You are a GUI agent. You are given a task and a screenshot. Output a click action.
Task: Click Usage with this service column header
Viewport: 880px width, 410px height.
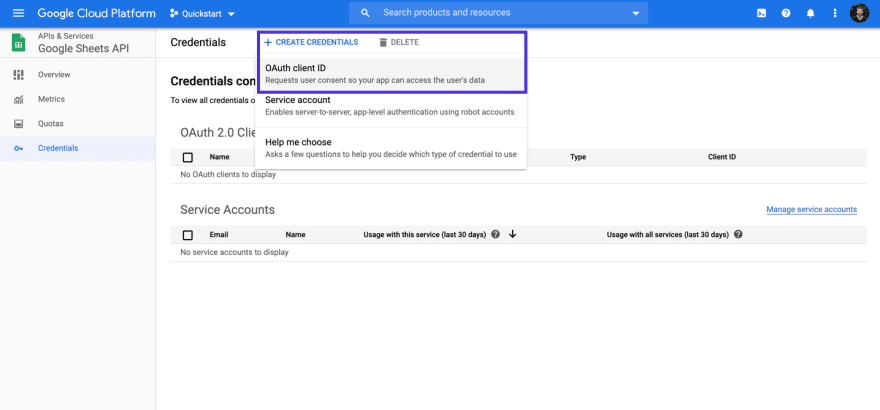point(425,235)
